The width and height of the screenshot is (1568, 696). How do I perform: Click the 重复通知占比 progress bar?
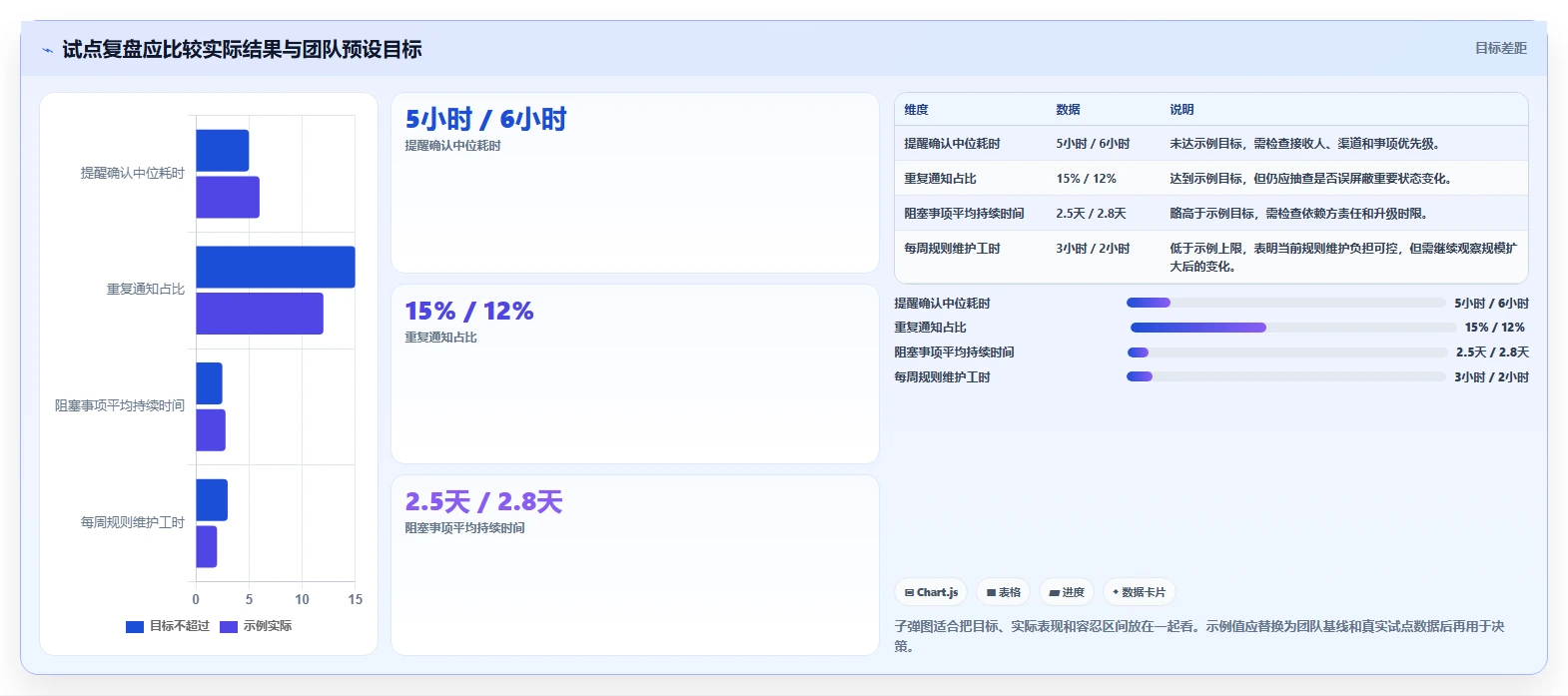pos(1292,328)
